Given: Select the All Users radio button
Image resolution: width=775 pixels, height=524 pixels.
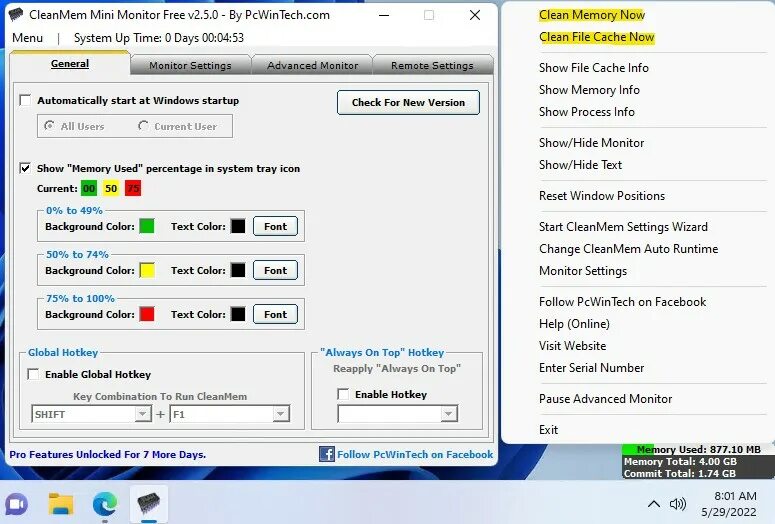Looking at the screenshot, I should 49,126.
